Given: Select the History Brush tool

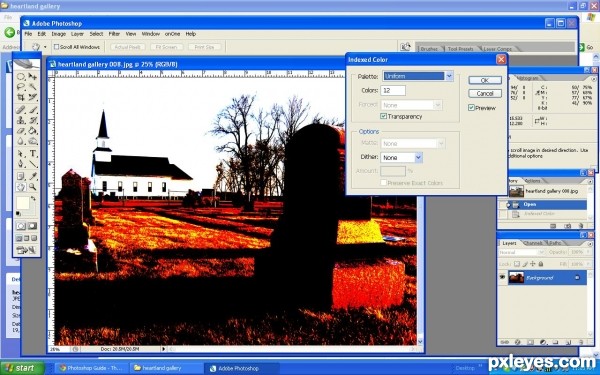Looking at the screenshot, I should (x=33, y=121).
